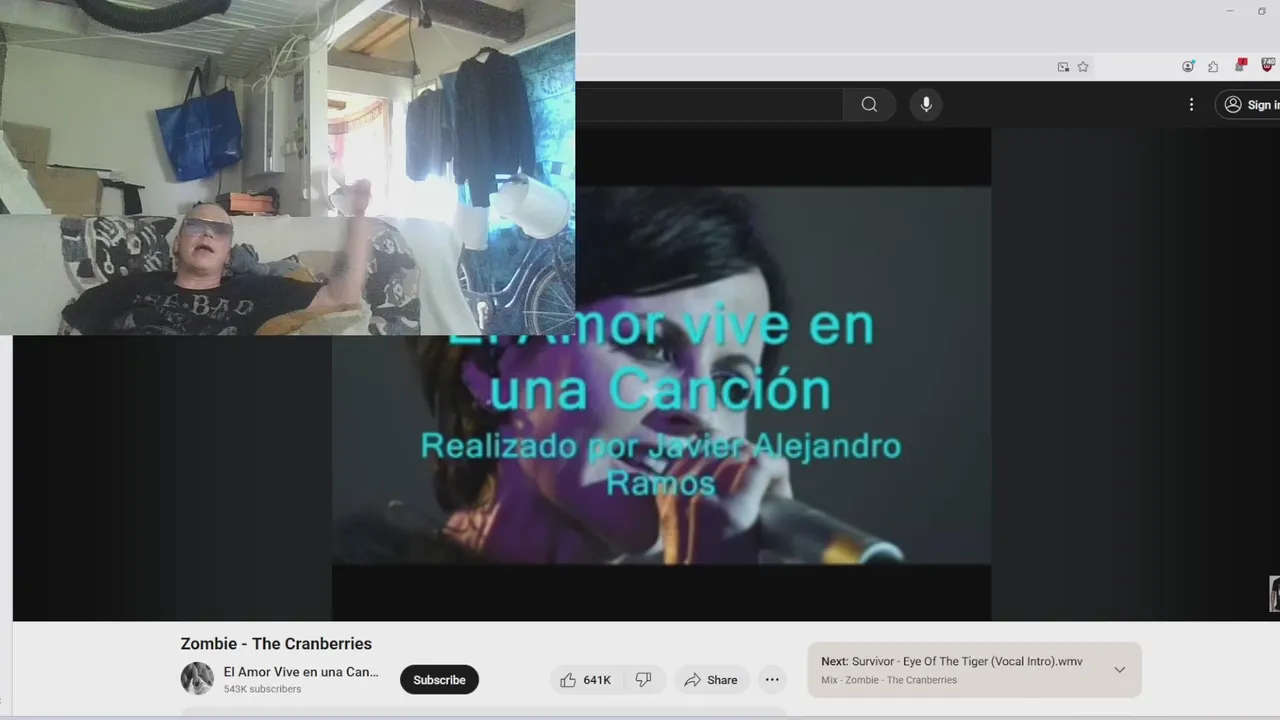
Task: Click Next: Survivor - Eye Of The Tiger text
Action: [952, 662]
